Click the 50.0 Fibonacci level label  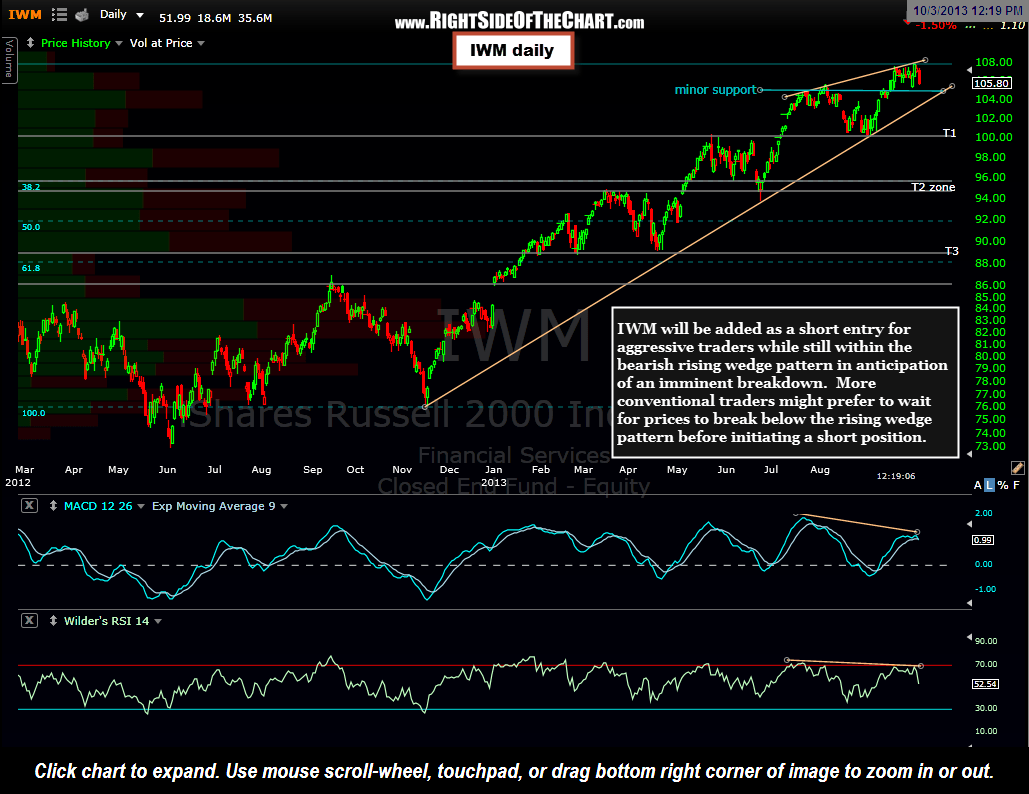pyautogui.click(x=31, y=227)
